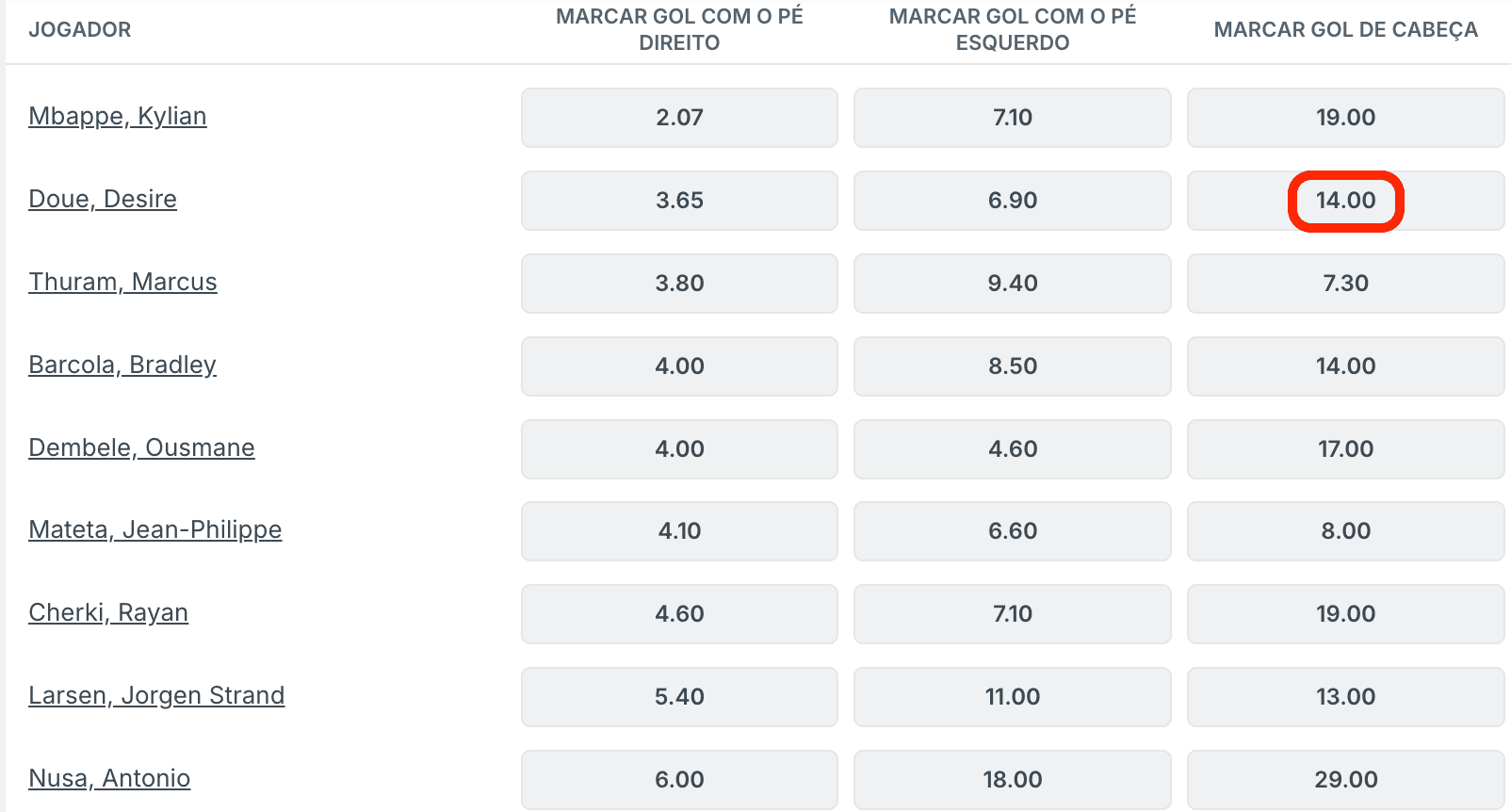This screenshot has height=812, width=1511.
Task: Open Larsen, Jorgen Strand player link
Action: 156,696
